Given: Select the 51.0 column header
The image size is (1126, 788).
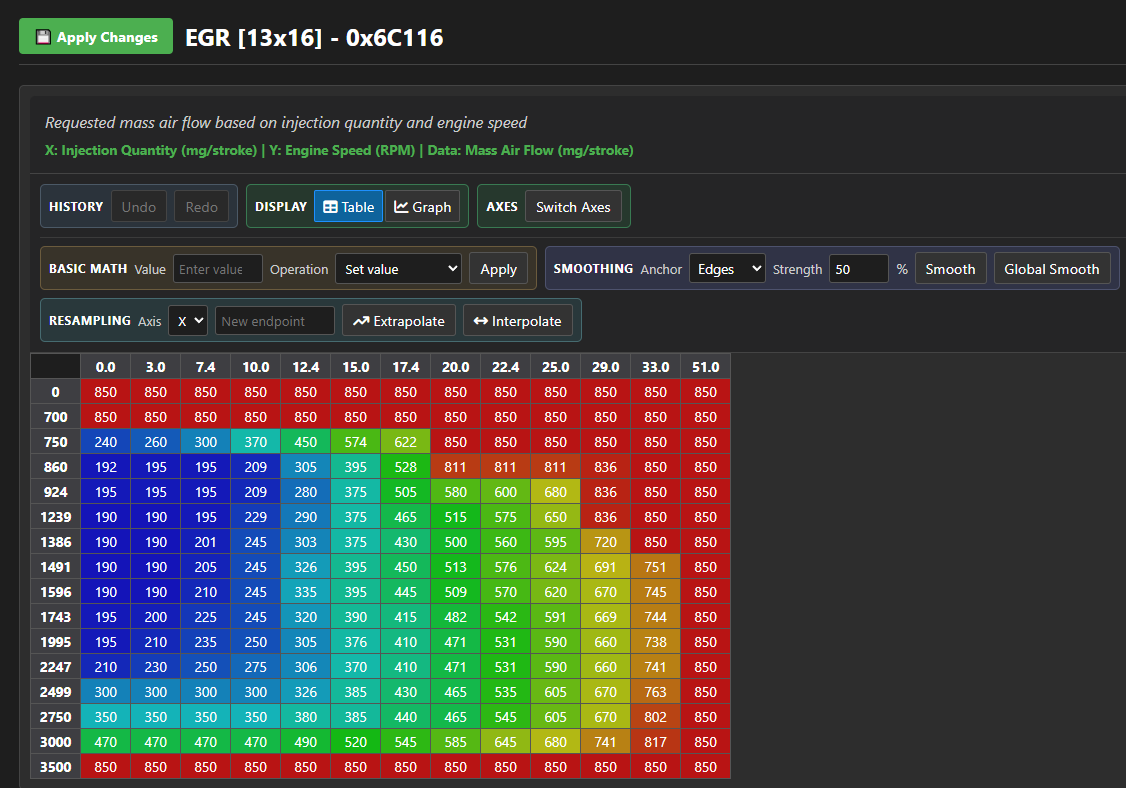Looking at the screenshot, I should [705, 367].
